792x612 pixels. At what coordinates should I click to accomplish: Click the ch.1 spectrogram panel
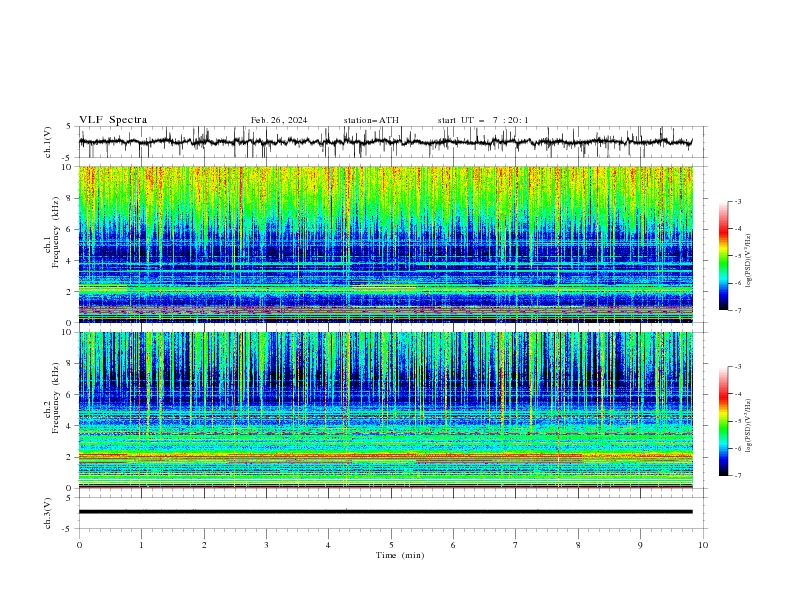(385, 244)
